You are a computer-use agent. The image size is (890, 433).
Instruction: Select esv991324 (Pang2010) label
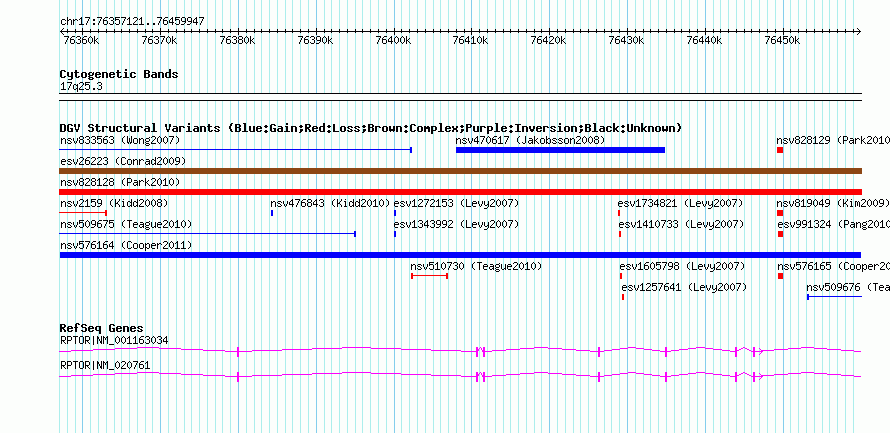834,224
